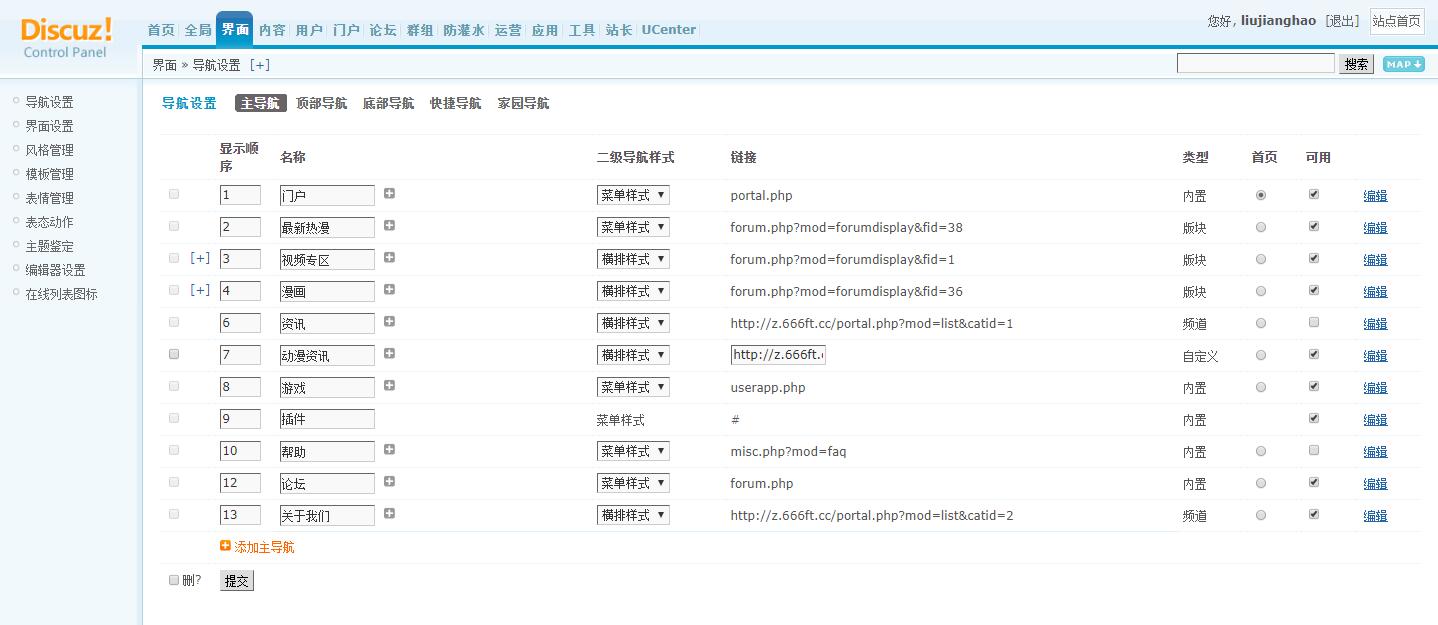
Task: Click the plus icon beside 门户 name field
Action: point(388,194)
